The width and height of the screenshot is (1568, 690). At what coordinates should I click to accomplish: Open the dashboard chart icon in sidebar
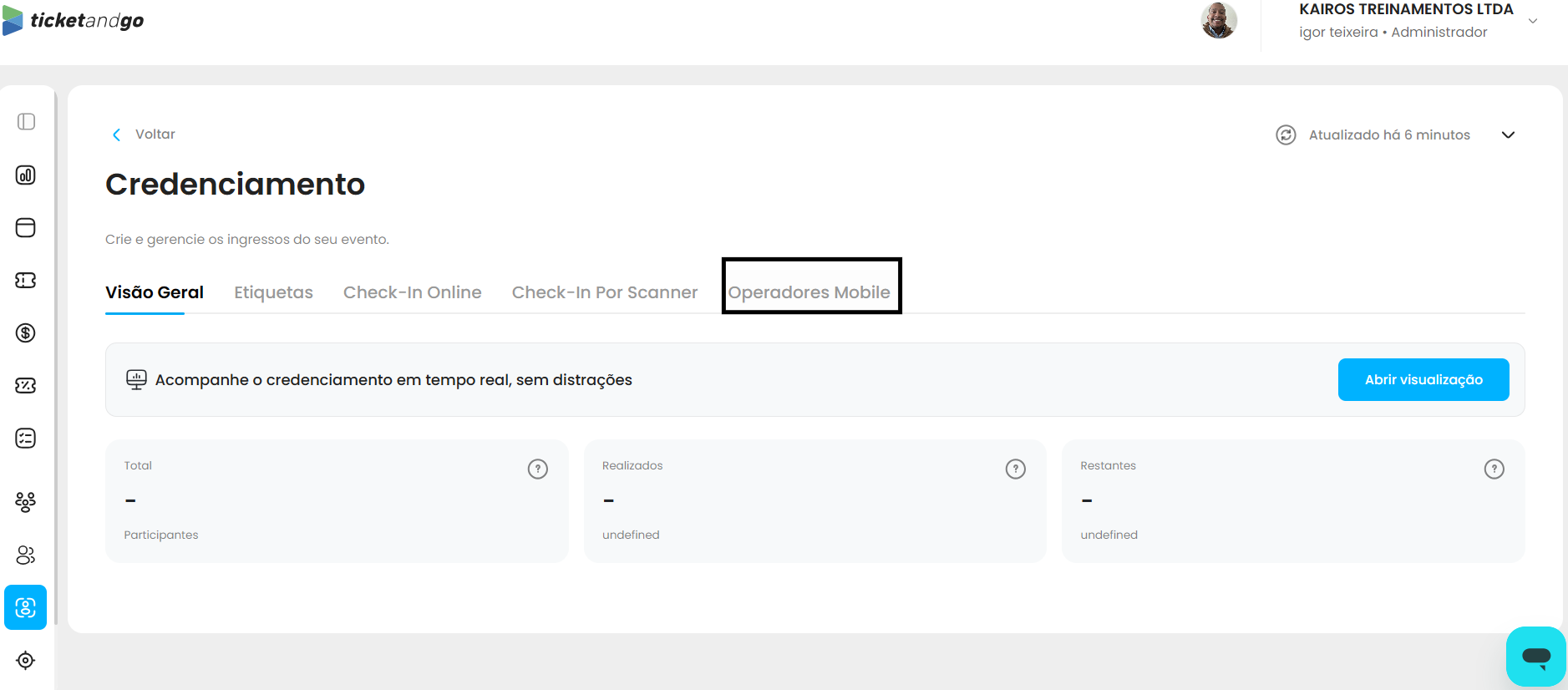click(26, 175)
